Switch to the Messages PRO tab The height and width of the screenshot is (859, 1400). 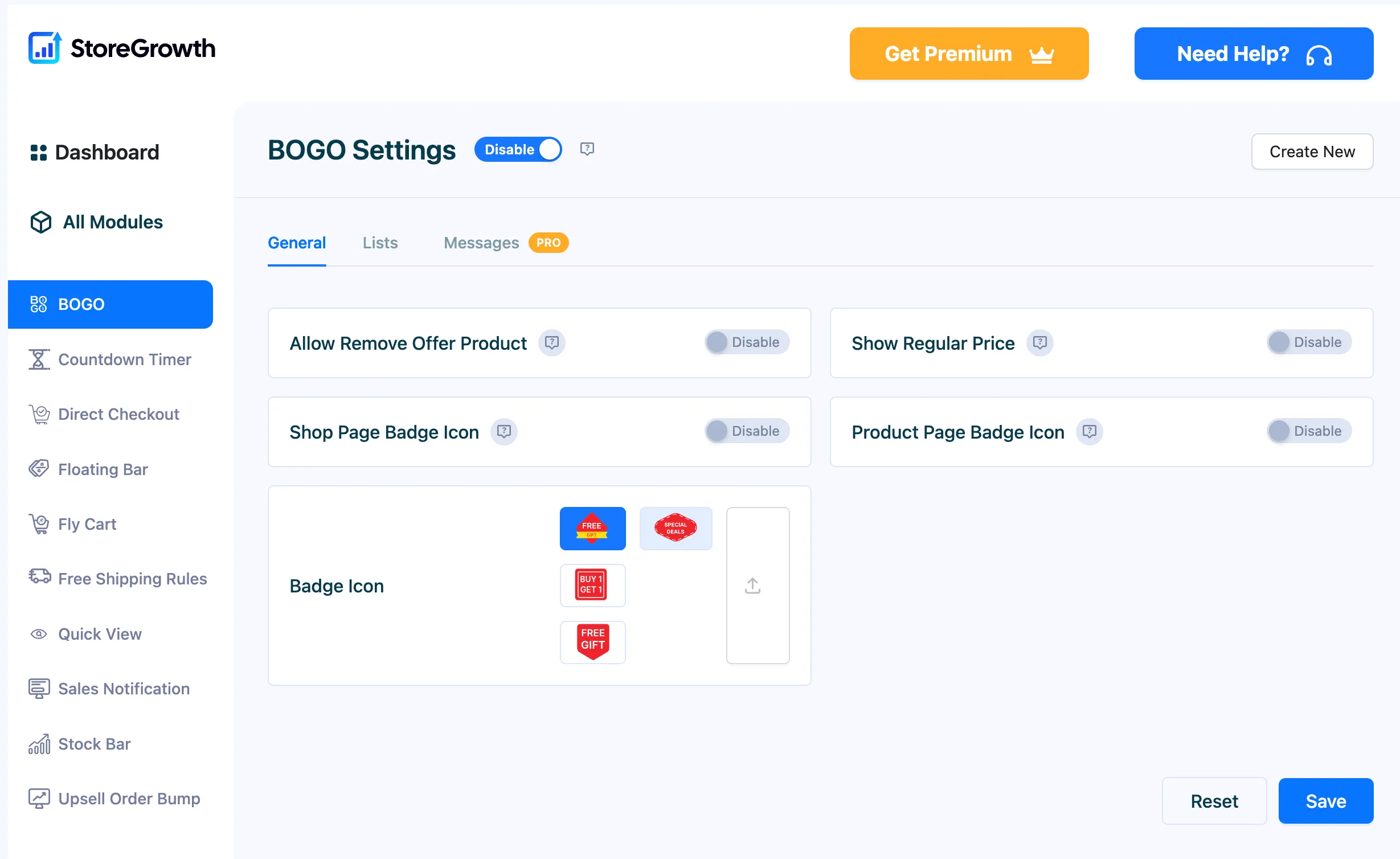pos(506,243)
